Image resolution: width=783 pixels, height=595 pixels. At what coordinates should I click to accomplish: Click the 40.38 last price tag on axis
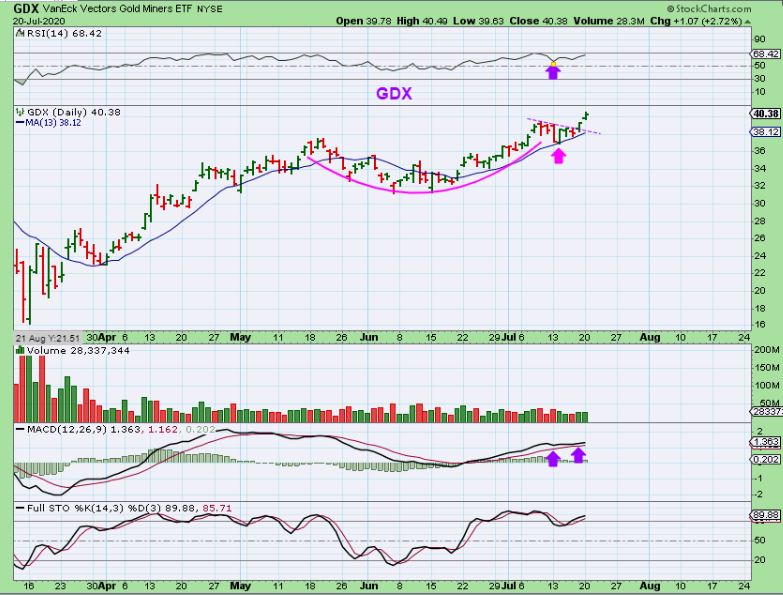pos(766,114)
